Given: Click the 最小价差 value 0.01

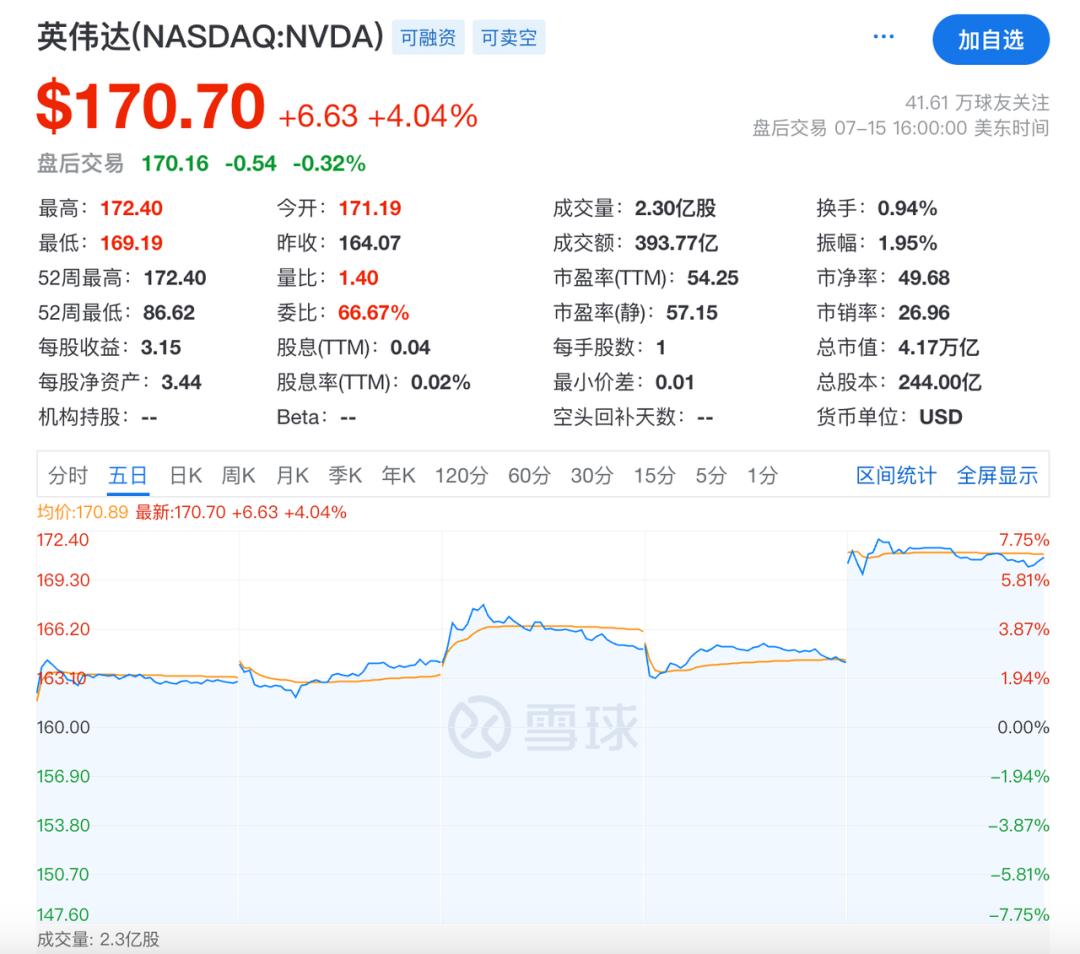Looking at the screenshot, I should 675,382.
